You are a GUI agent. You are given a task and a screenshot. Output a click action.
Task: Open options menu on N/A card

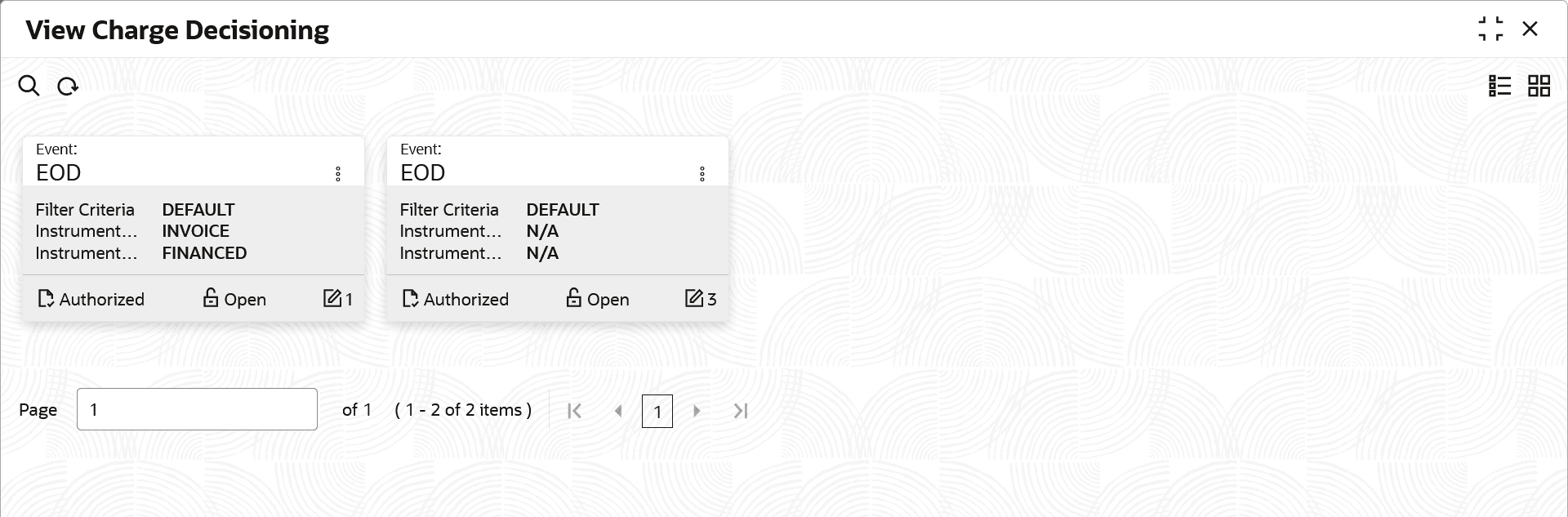coord(702,173)
